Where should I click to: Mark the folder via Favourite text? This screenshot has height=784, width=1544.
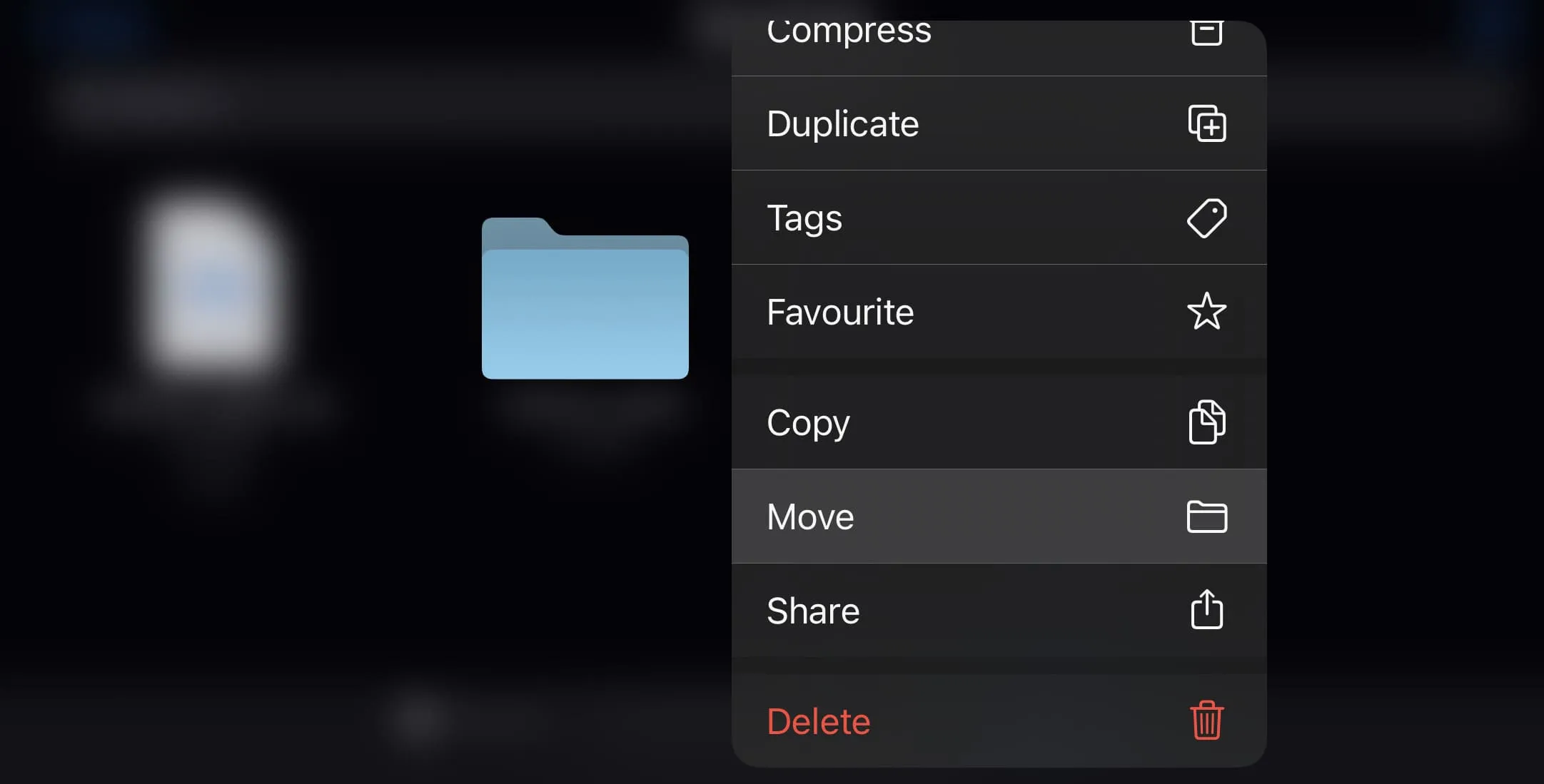pyautogui.click(x=840, y=312)
